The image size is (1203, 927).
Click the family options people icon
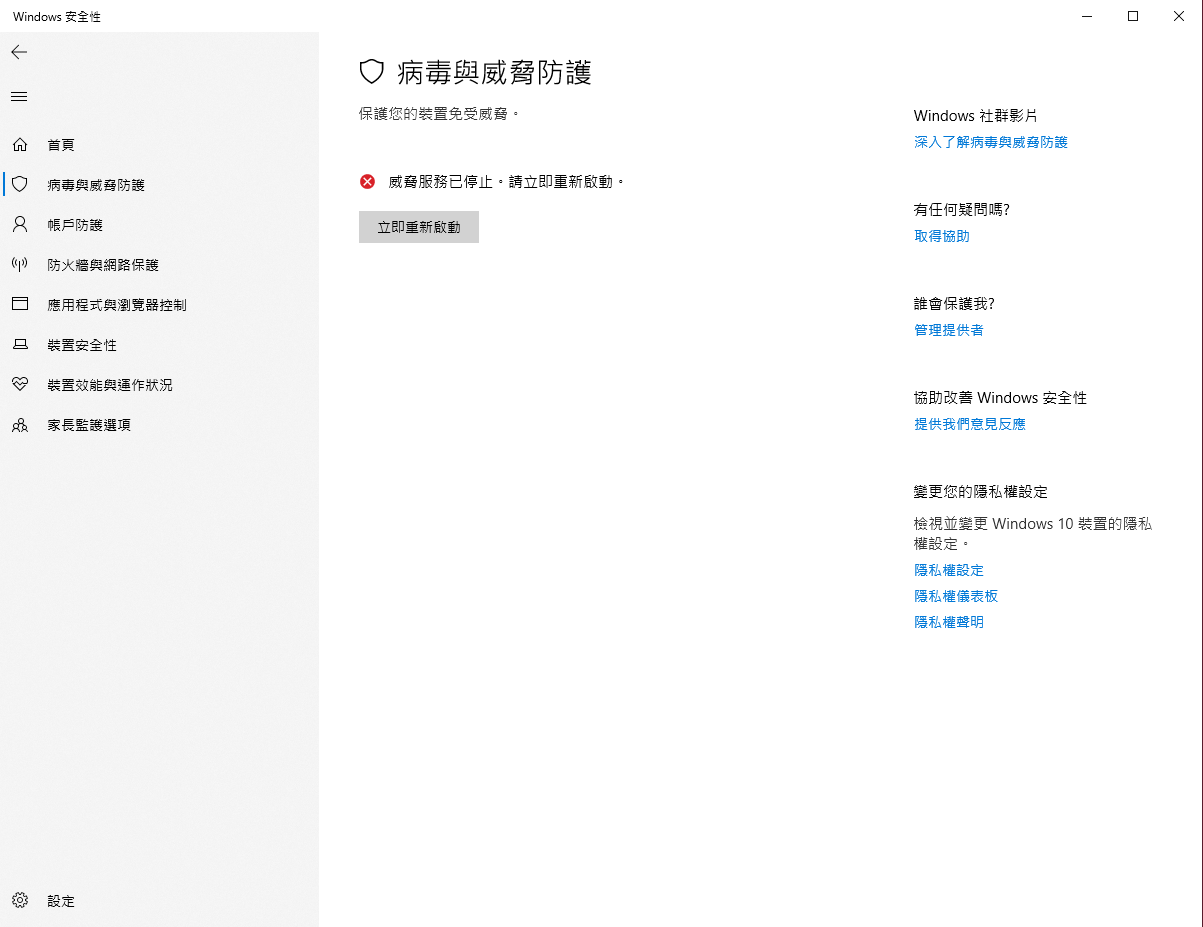pyautogui.click(x=19, y=425)
